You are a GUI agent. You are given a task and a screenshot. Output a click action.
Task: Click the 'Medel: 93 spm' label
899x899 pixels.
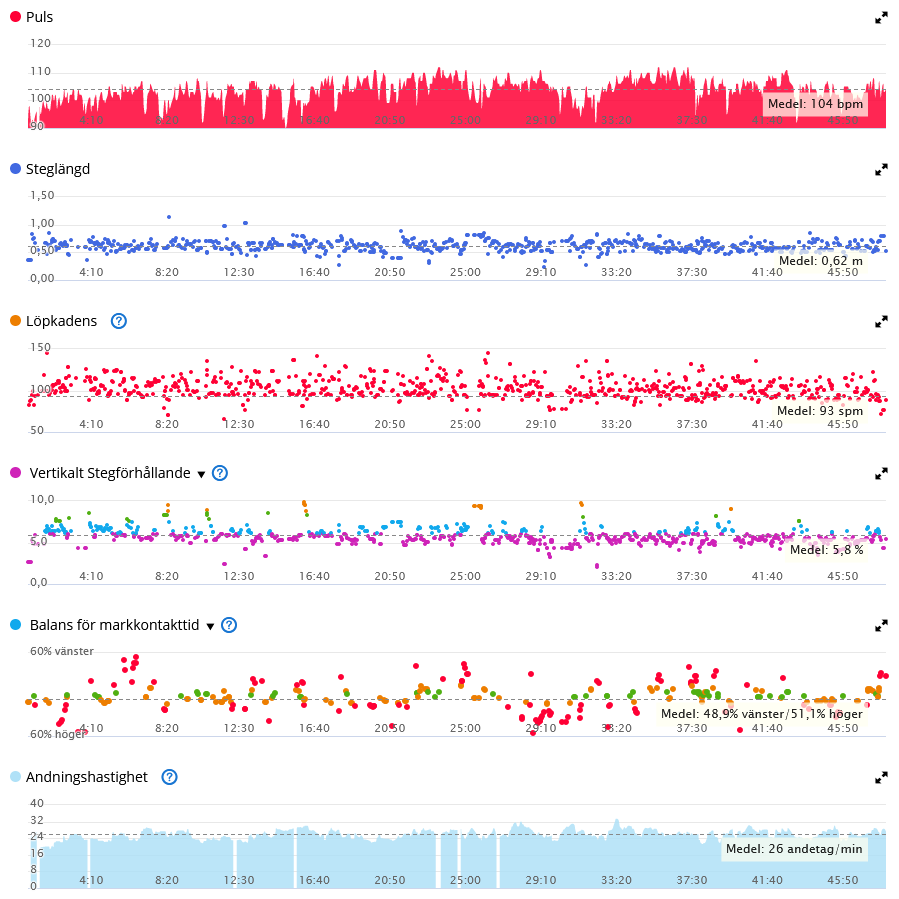click(x=820, y=411)
